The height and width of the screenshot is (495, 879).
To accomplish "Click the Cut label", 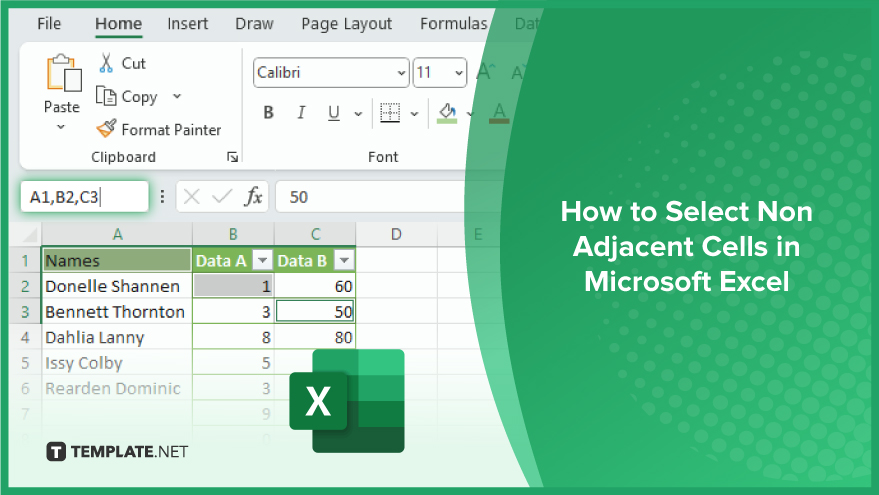I will click(133, 63).
